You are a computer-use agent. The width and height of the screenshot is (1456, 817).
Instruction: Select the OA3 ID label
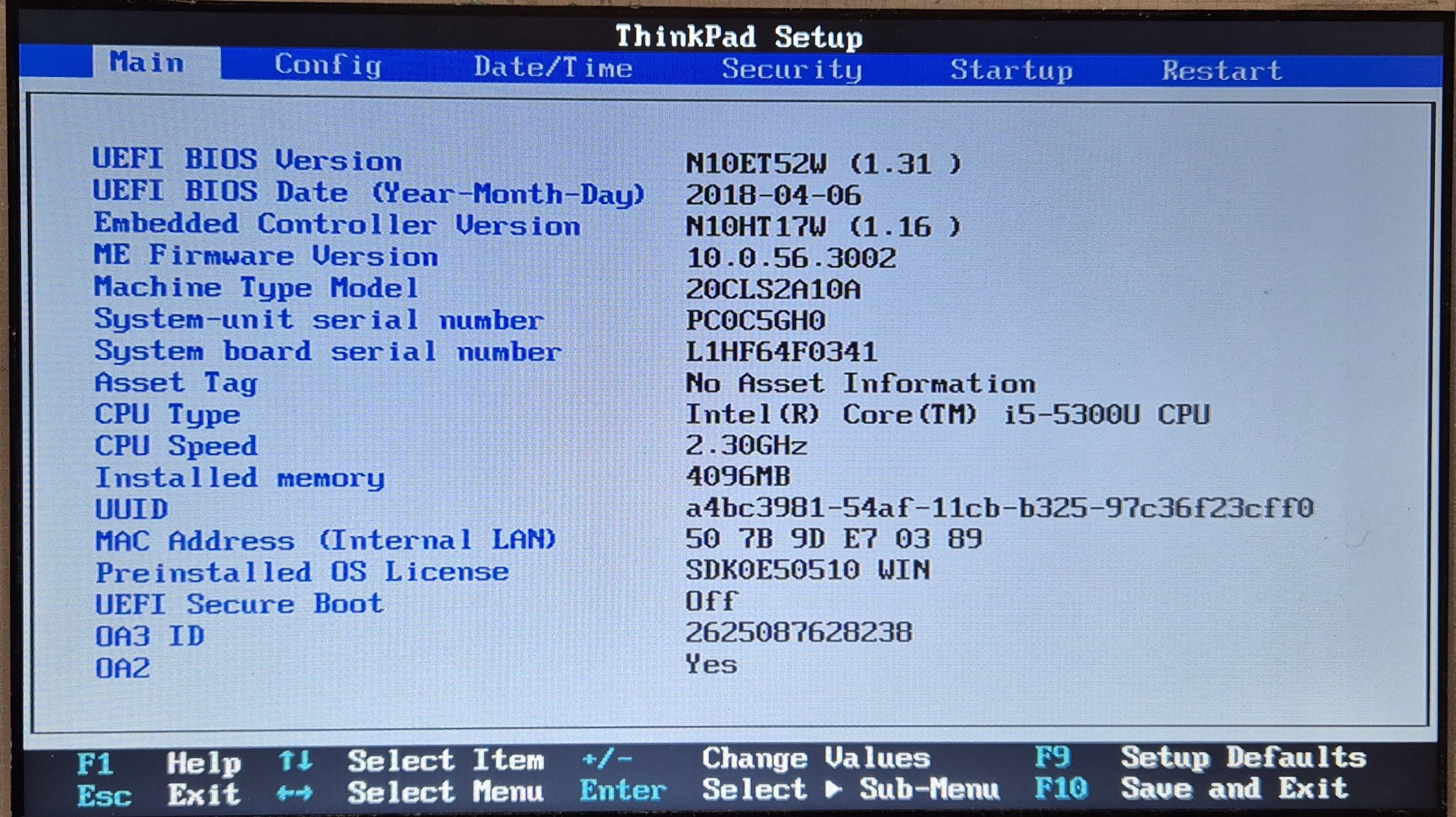pos(150,636)
